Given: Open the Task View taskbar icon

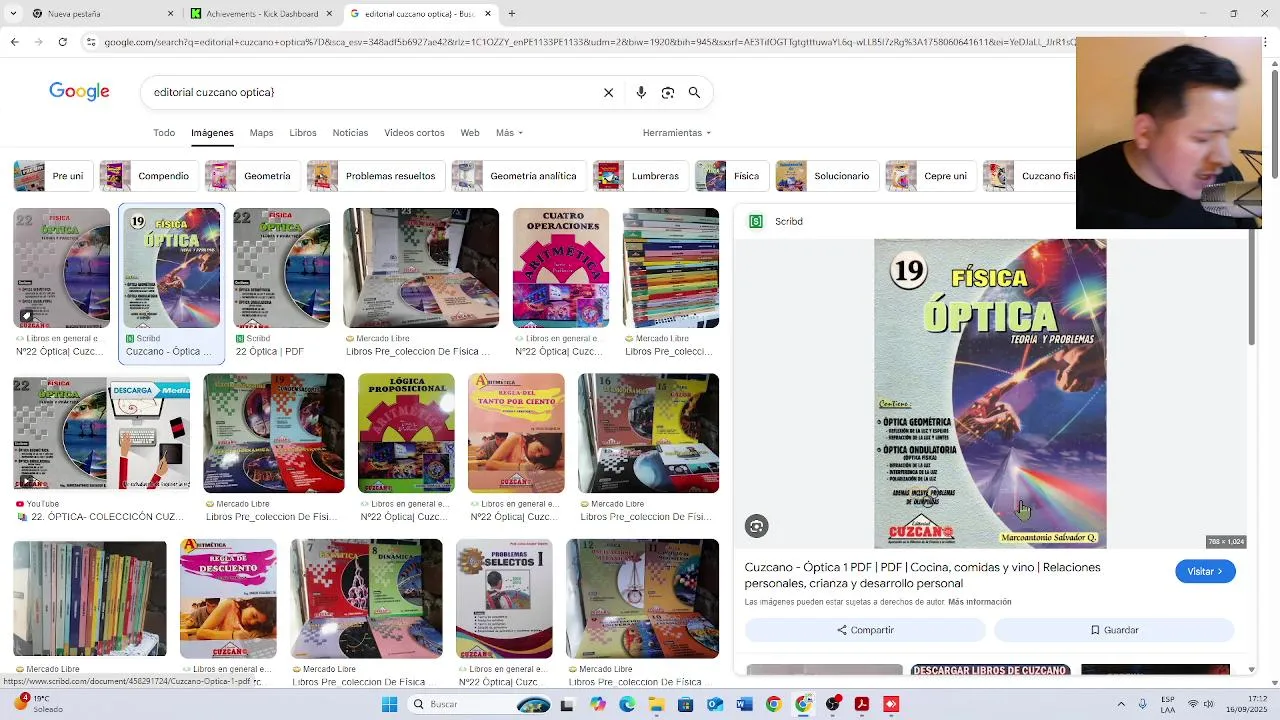Looking at the screenshot, I should pos(567,704).
